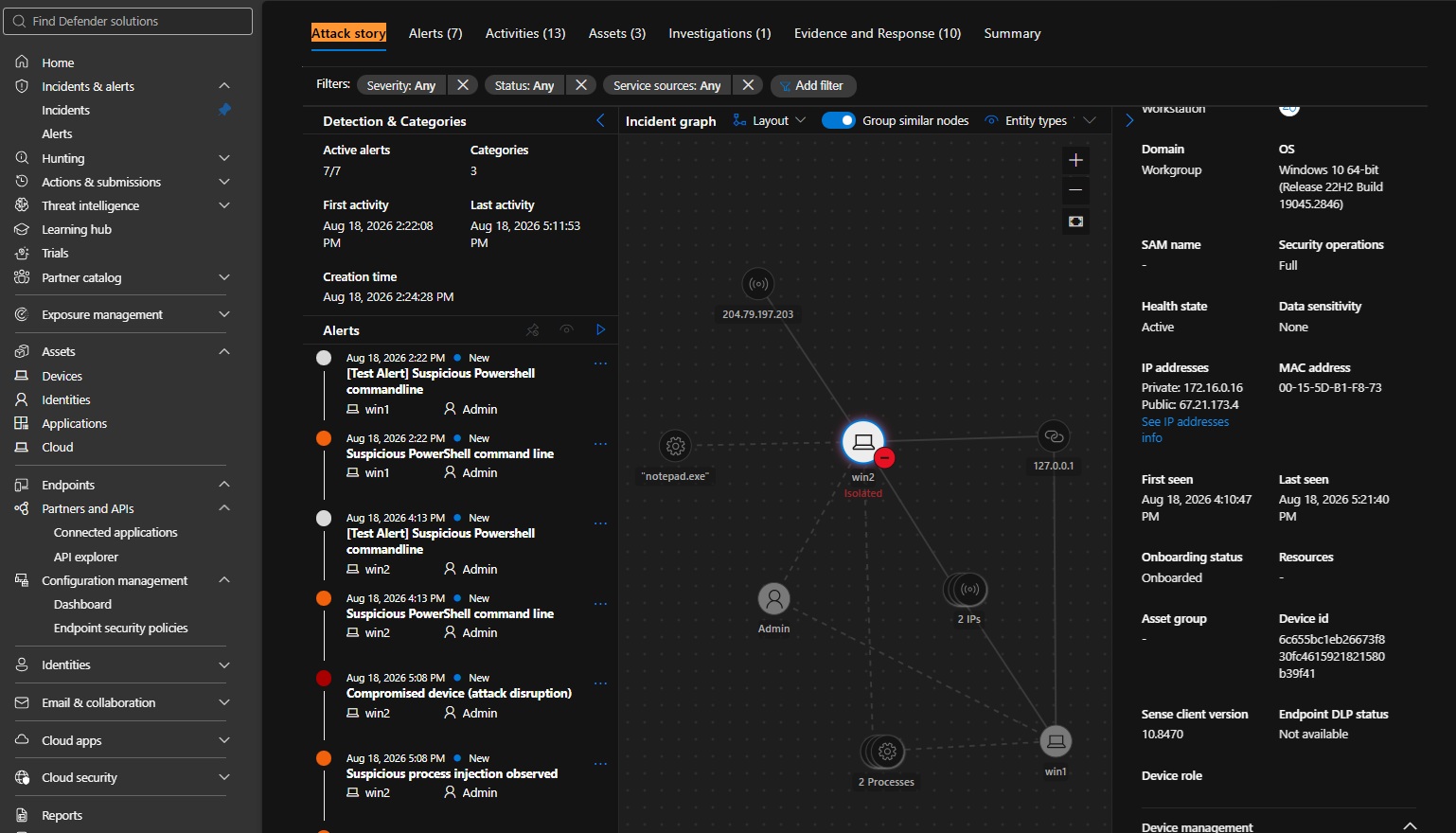Collapse the Detection & Categories panel
This screenshot has height=833, width=1456.
pos(600,120)
